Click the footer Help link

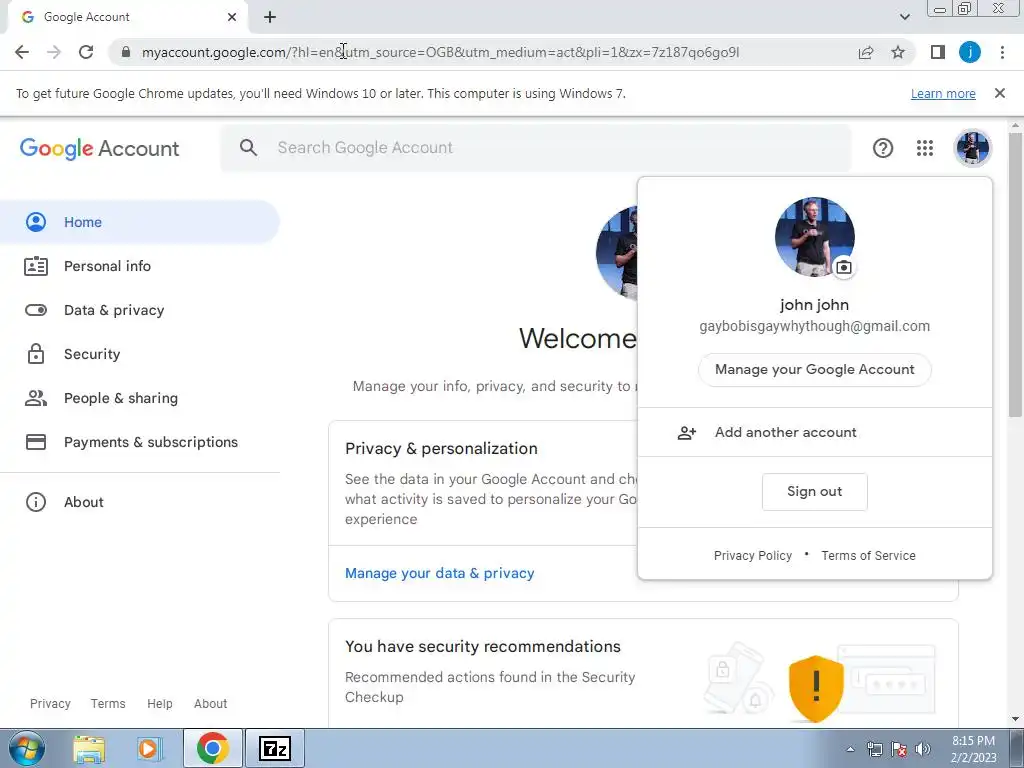pyautogui.click(x=159, y=704)
